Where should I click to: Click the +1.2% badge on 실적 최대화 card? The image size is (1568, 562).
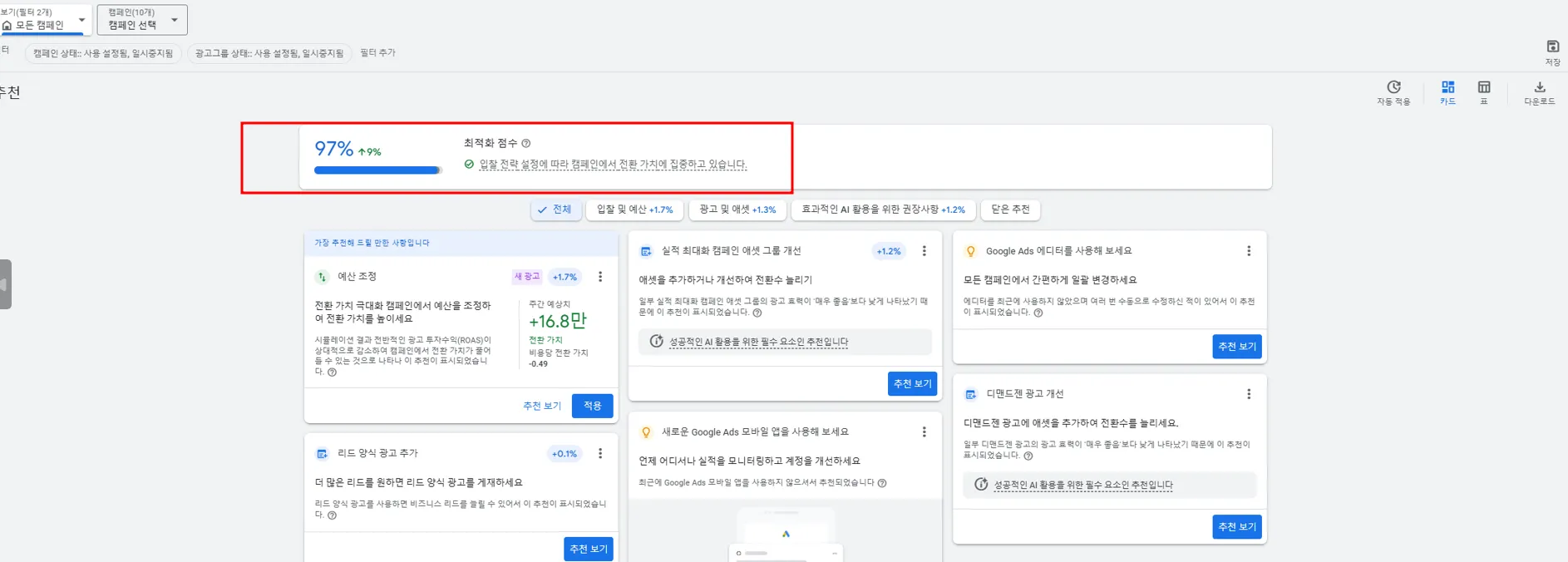point(889,251)
